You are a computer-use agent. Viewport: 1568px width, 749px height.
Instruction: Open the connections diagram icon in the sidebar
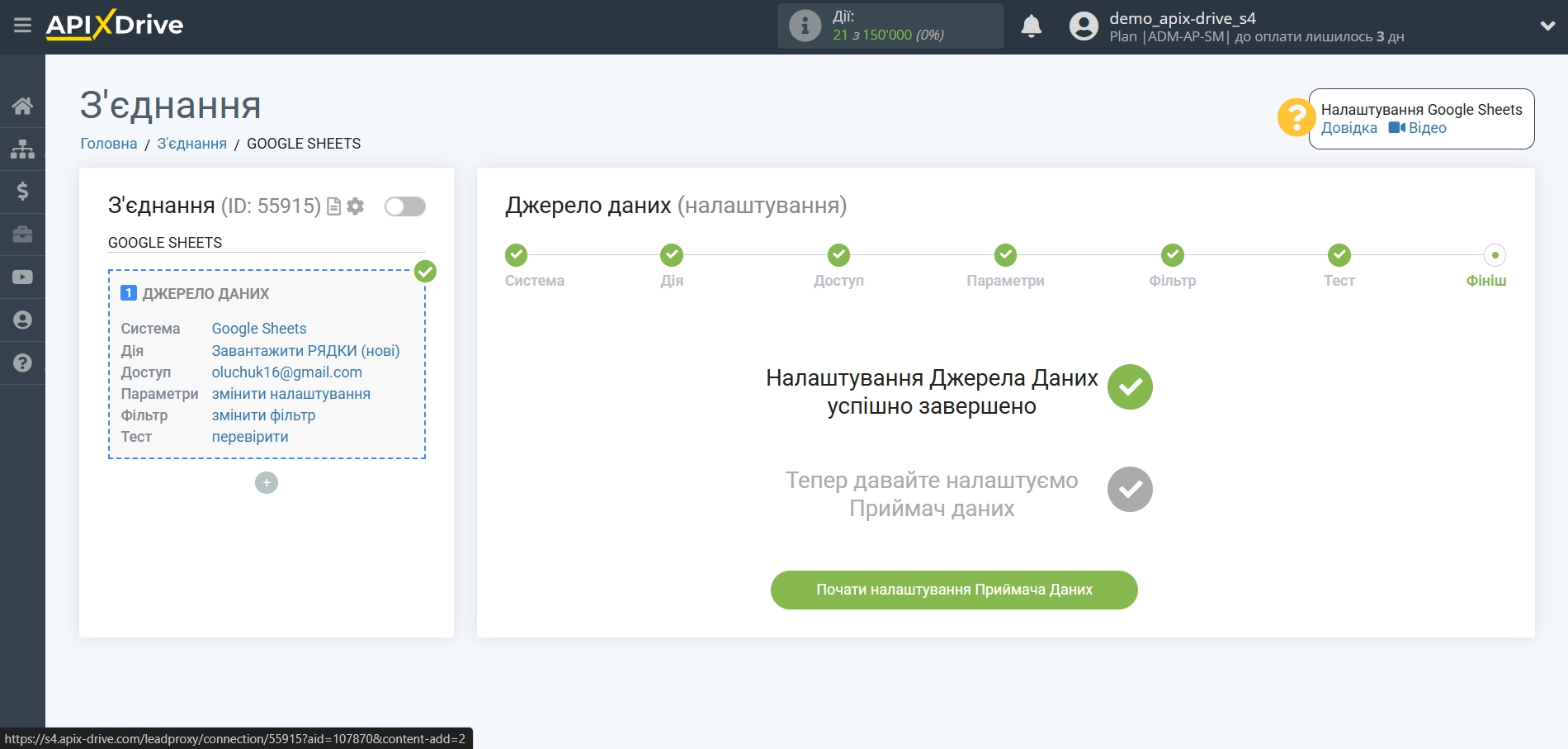coord(22,149)
